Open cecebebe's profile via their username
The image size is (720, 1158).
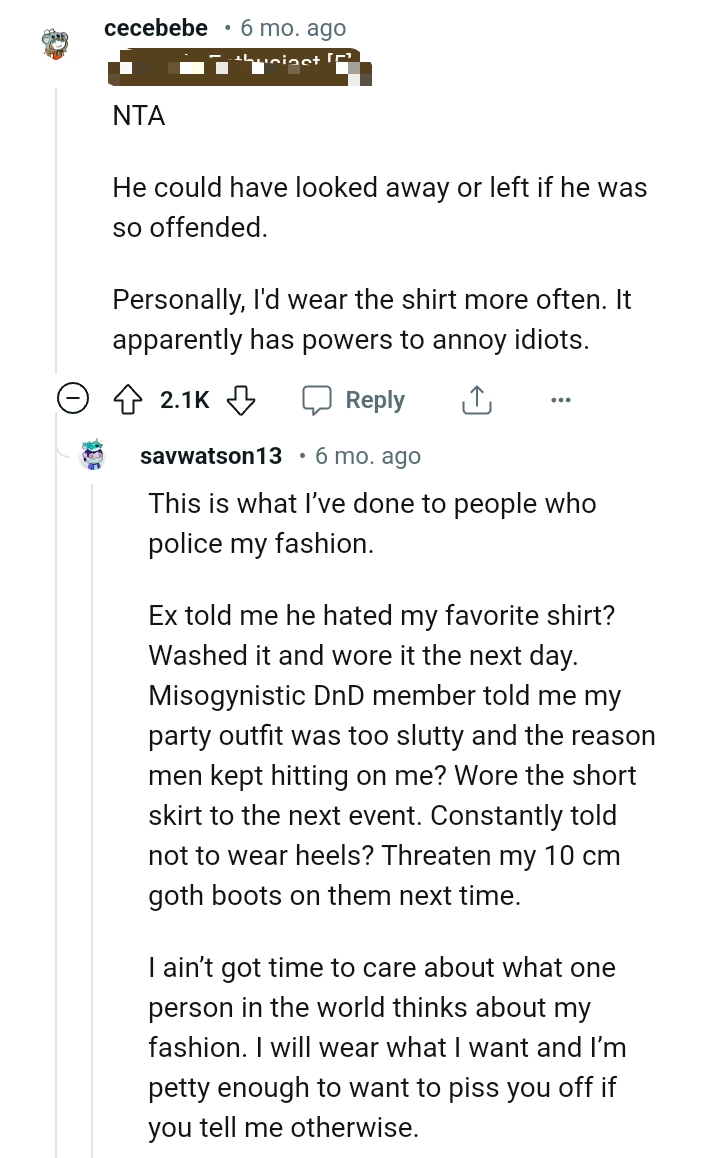(x=156, y=28)
